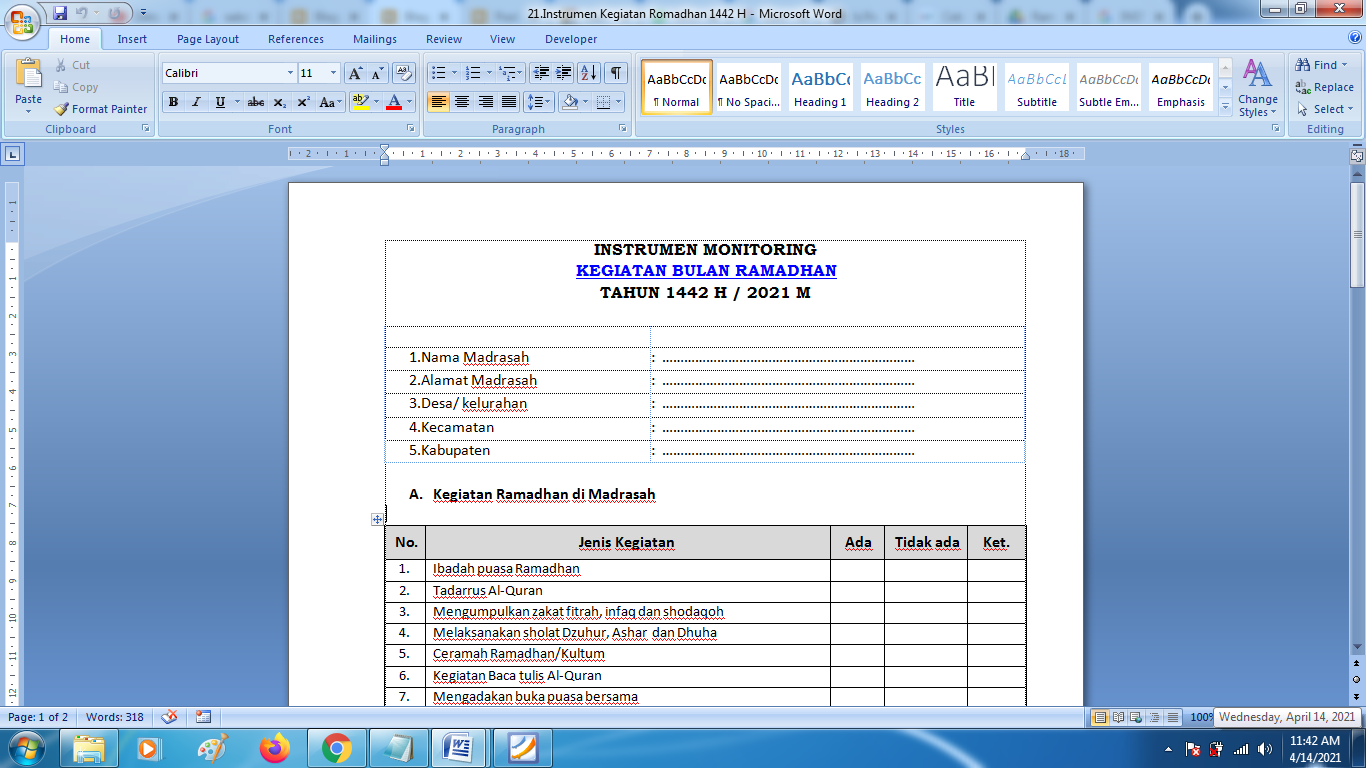The height and width of the screenshot is (768, 1366).
Task: Click Page: 1 of 2 indicator
Action: [x=38, y=717]
